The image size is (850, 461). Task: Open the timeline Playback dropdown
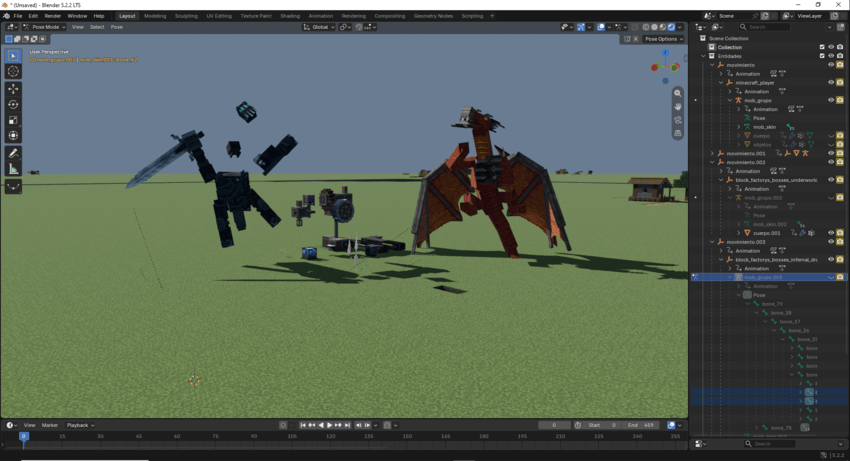point(80,425)
